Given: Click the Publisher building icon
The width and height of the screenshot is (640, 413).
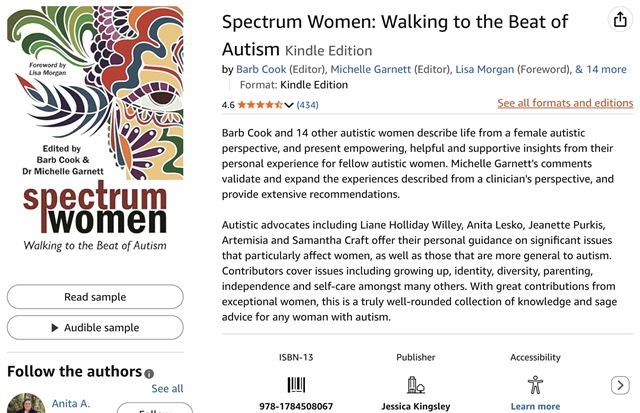Looking at the screenshot, I should click(415, 385).
